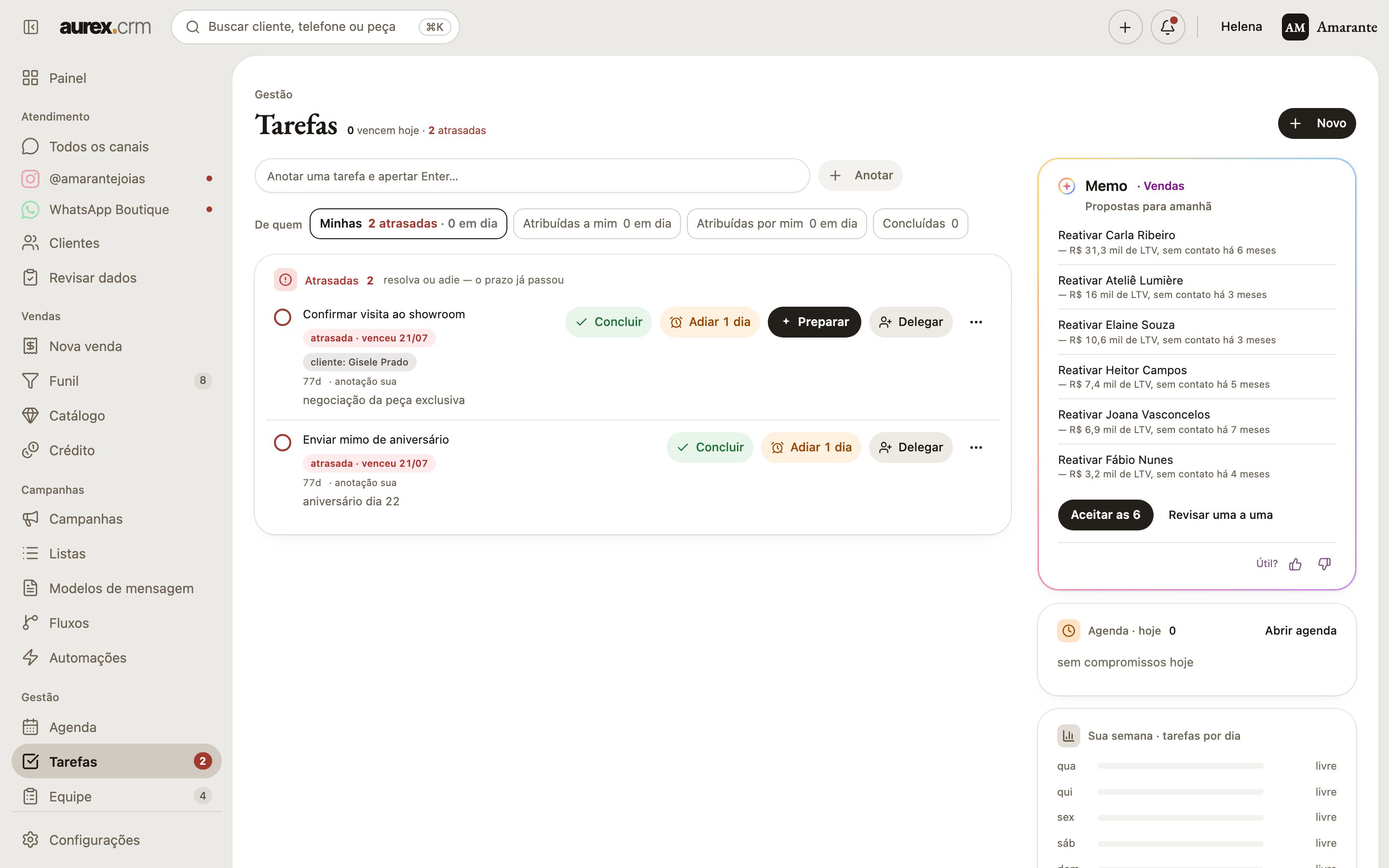The height and width of the screenshot is (868, 1389).
Task: Click Adiar 1 dia for Enviar mimo de aniversário
Action: (811, 447)
